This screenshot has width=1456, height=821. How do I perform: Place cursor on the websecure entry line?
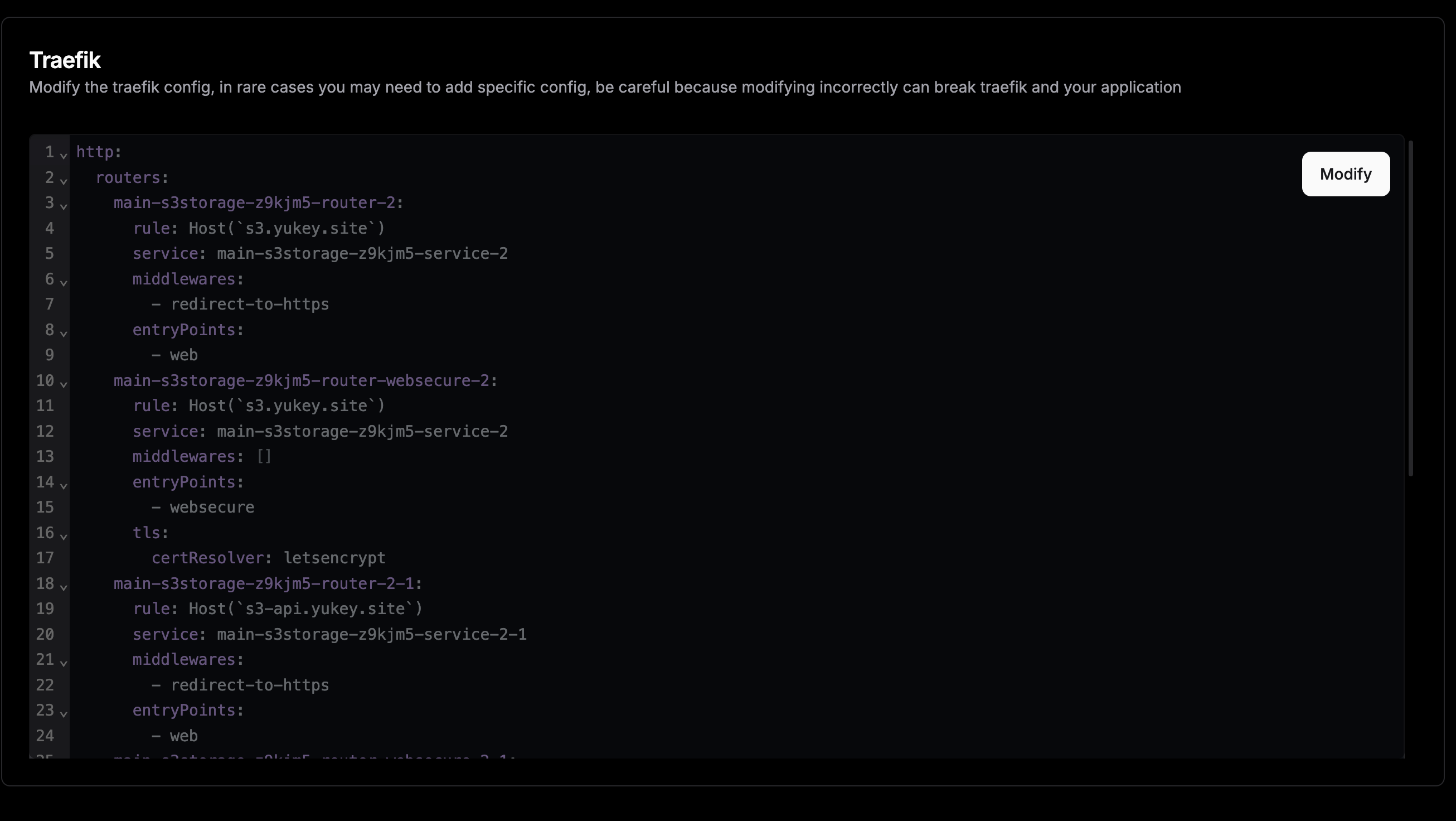[x=211, y=507]
